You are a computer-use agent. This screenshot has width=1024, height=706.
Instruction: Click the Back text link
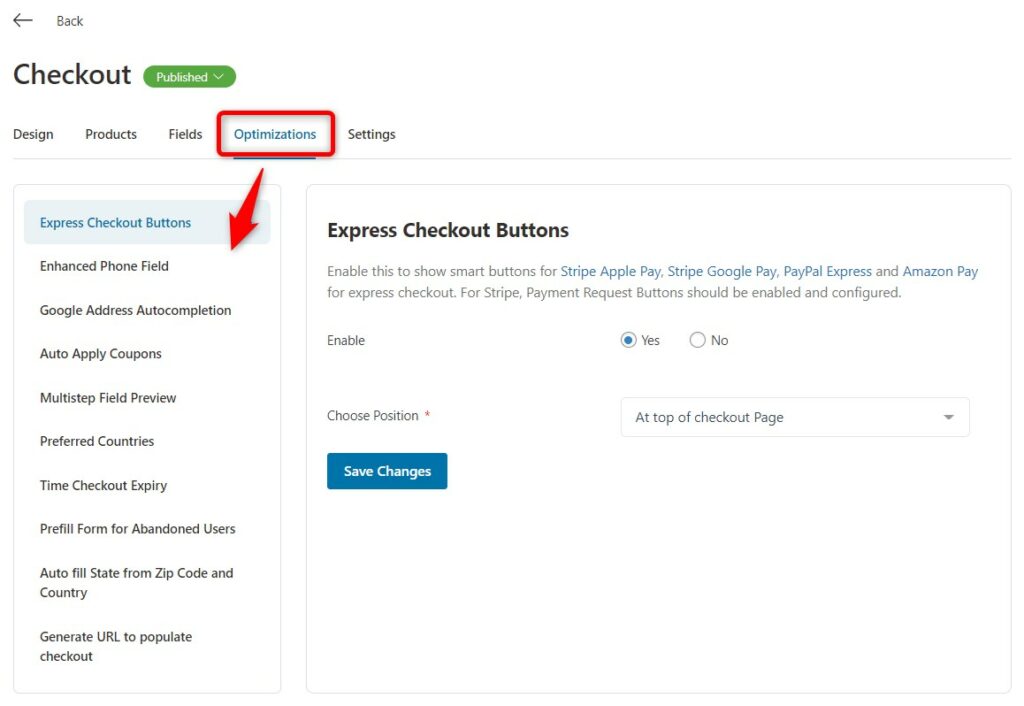(x=70, y=21)
